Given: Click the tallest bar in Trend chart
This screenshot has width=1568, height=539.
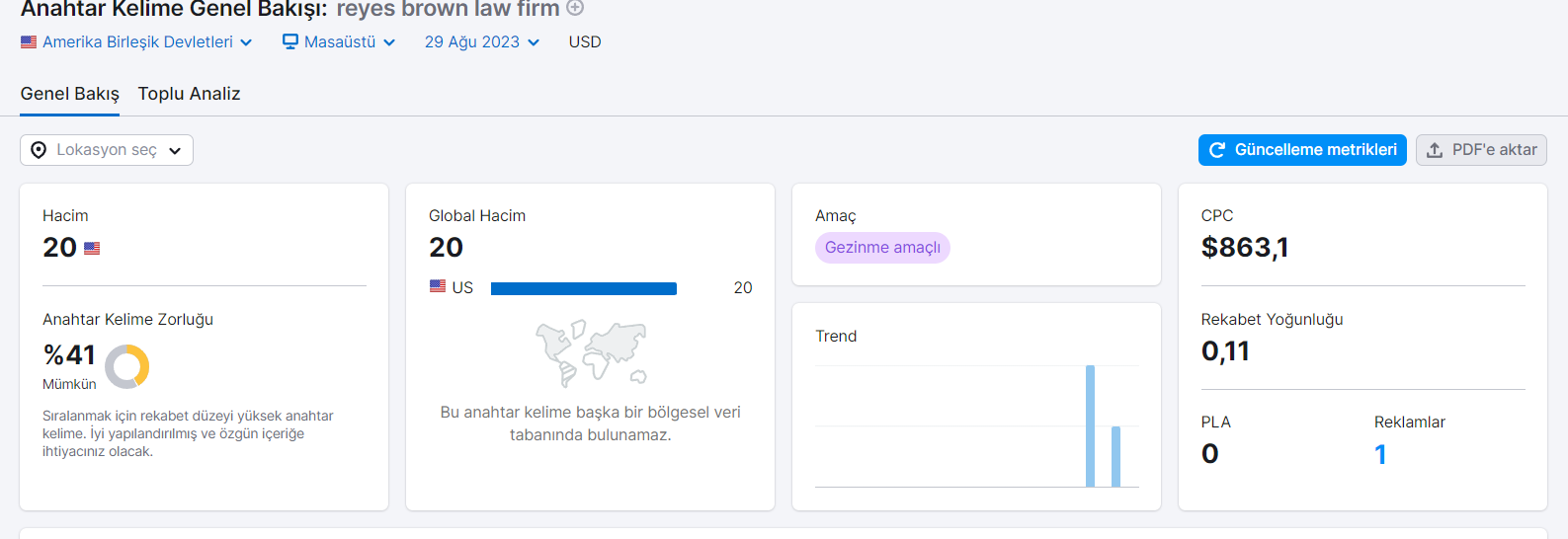Looking at the screenshot, I should [x=1090, y=426].
